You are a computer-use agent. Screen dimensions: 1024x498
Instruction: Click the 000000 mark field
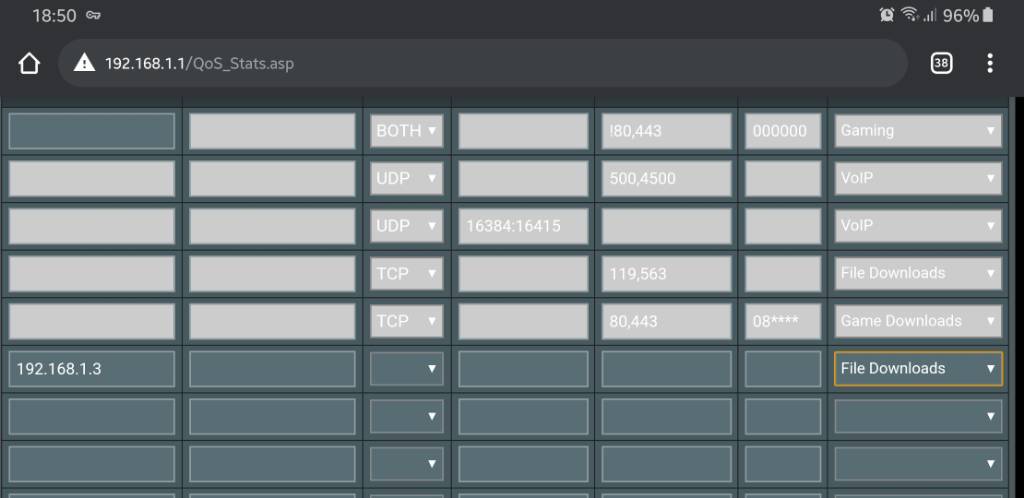pos(783,131)
